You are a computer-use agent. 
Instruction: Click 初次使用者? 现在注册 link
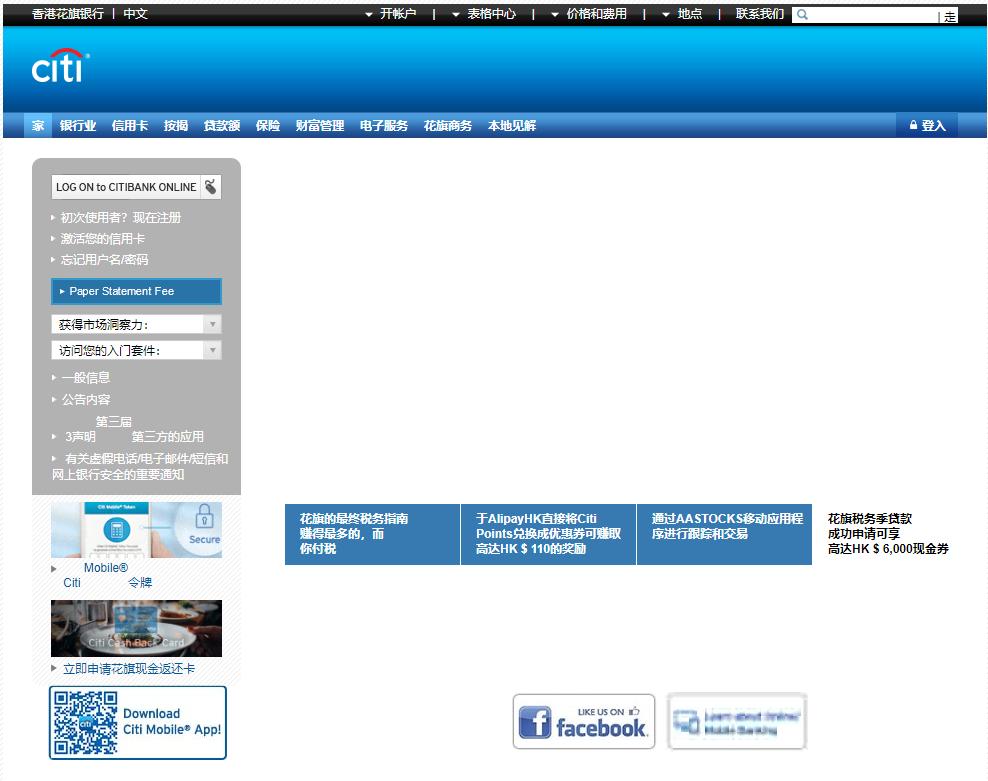[121, 217]
